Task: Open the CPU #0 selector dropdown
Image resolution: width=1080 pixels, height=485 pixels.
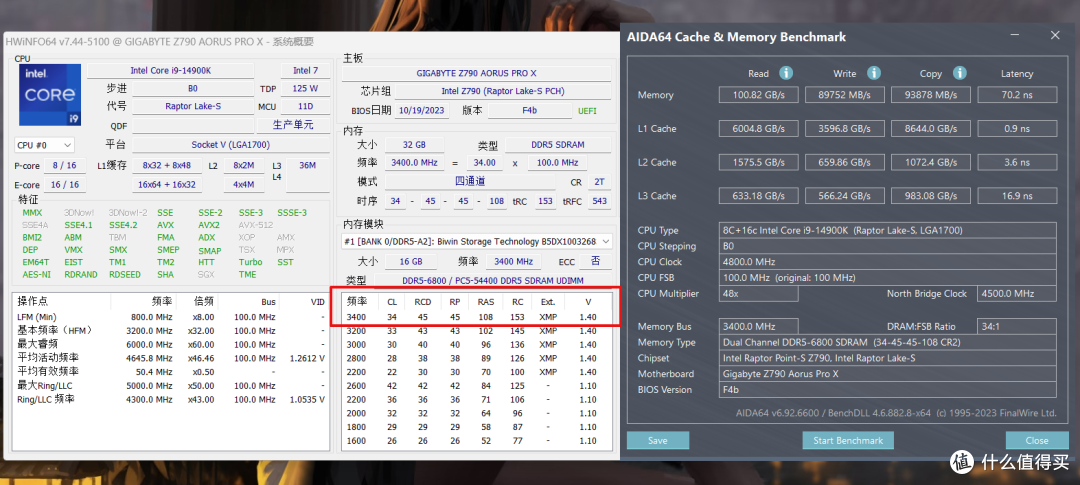Action: tap(44, 145)
